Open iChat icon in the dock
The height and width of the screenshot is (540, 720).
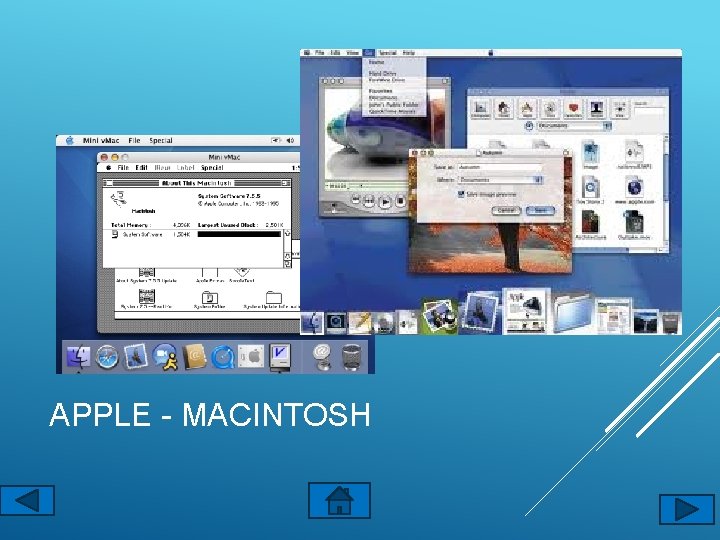(165, 357)
